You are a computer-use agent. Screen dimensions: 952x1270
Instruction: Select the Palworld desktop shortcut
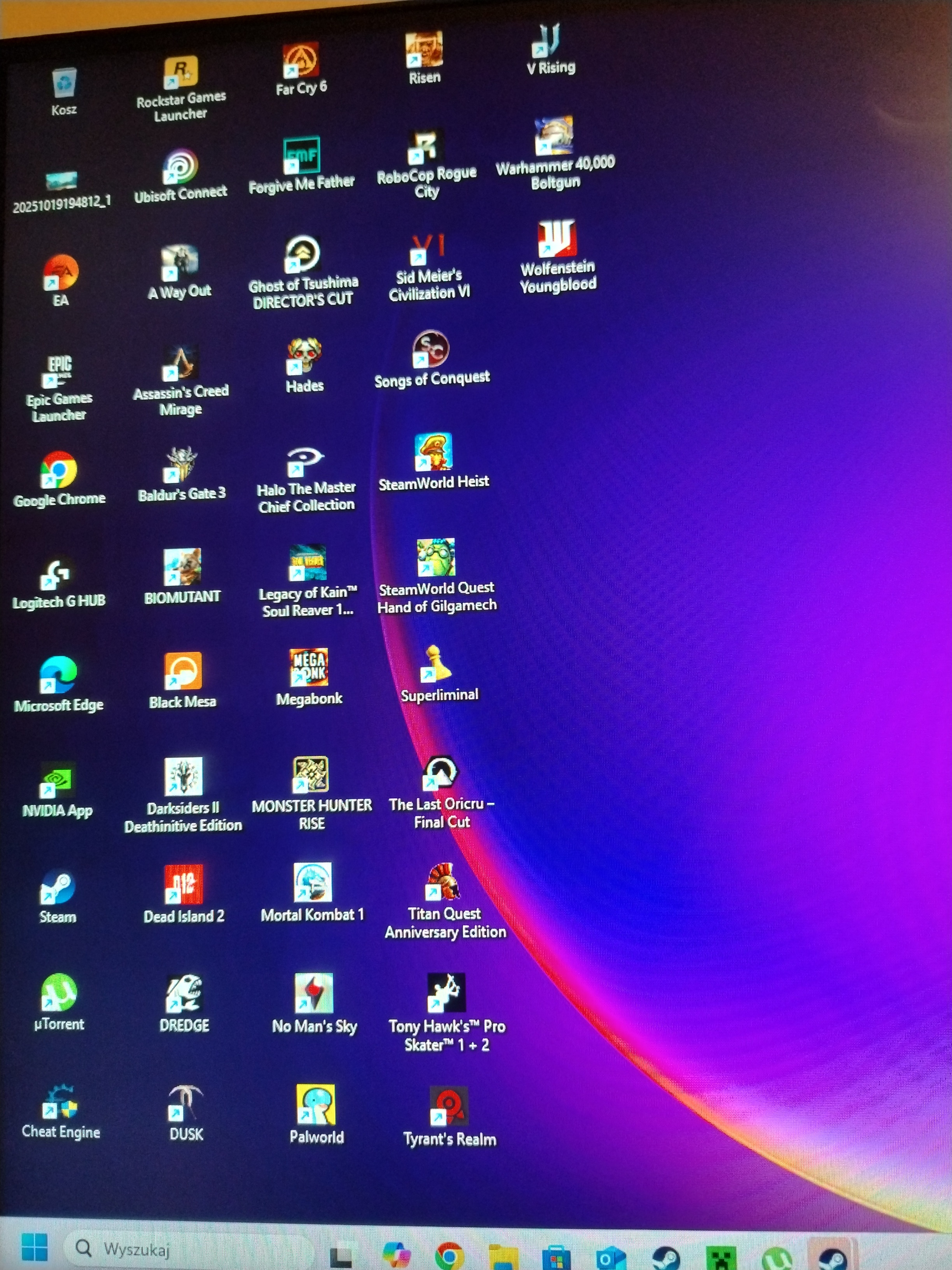[316, 1105]
